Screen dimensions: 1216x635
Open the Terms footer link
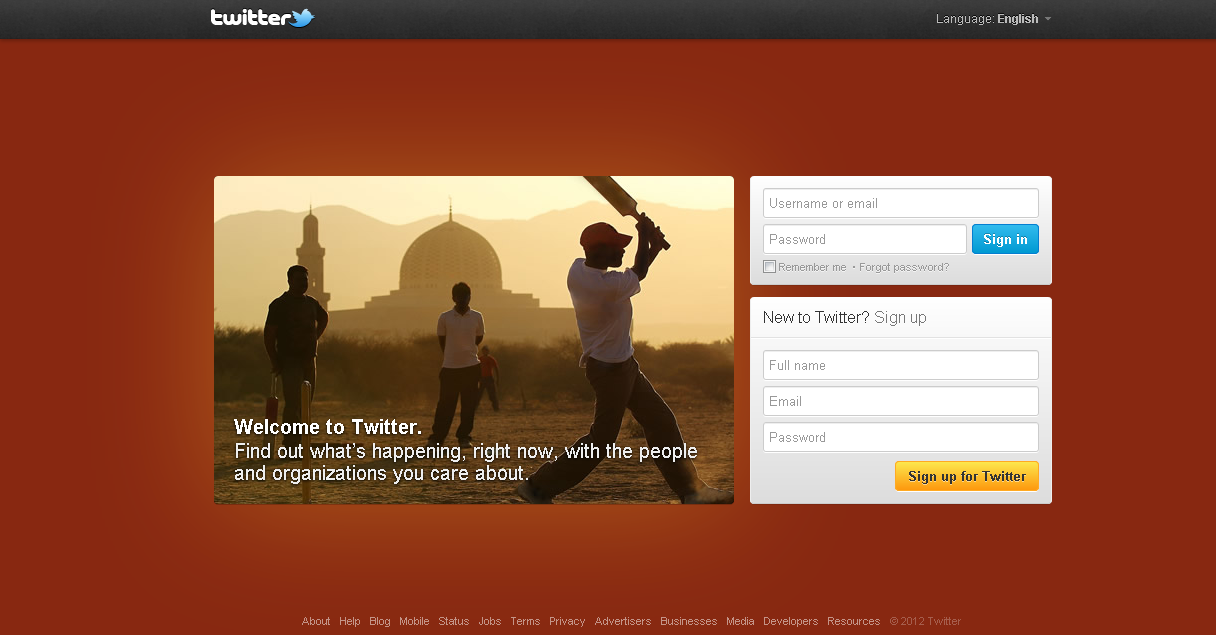point(525,621)
